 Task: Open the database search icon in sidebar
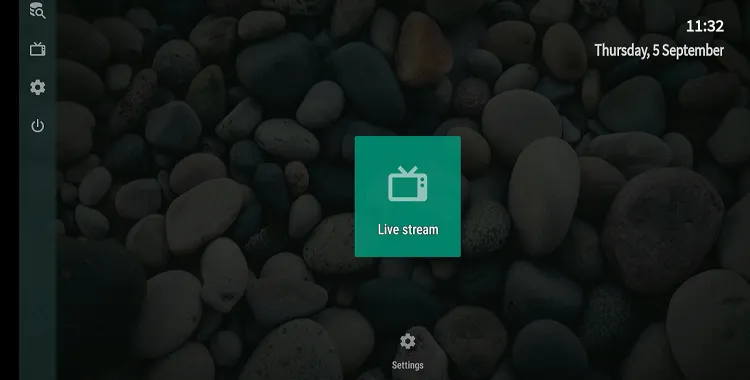coord(37,11)
